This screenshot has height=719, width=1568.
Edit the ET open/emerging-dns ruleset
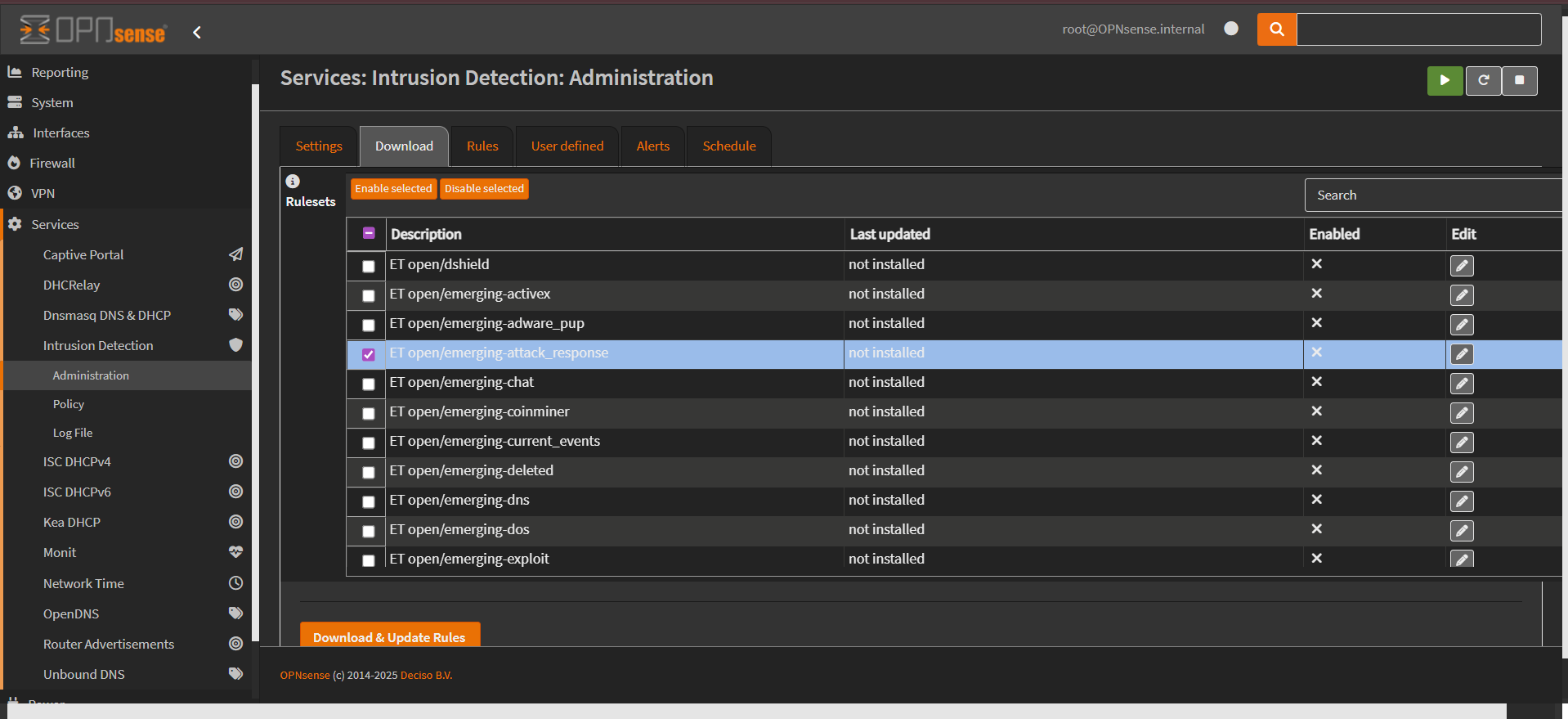(1462, 501)
